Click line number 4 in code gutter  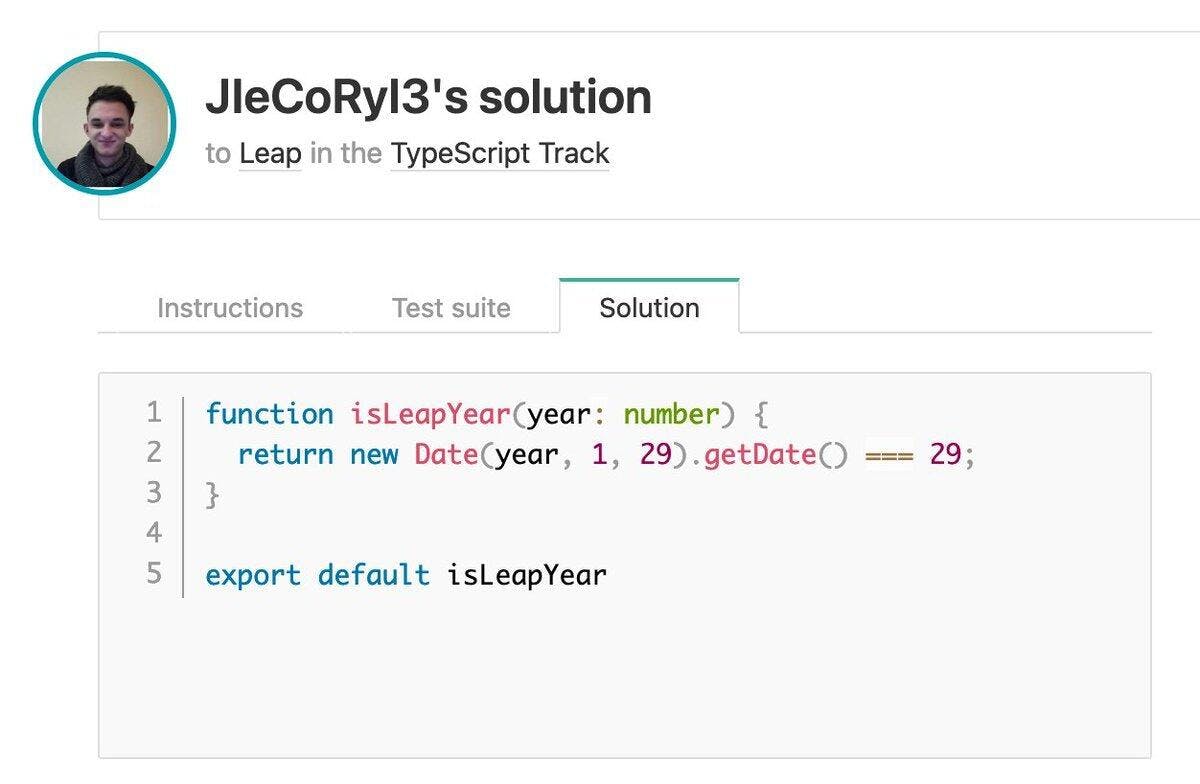(153, 533)
